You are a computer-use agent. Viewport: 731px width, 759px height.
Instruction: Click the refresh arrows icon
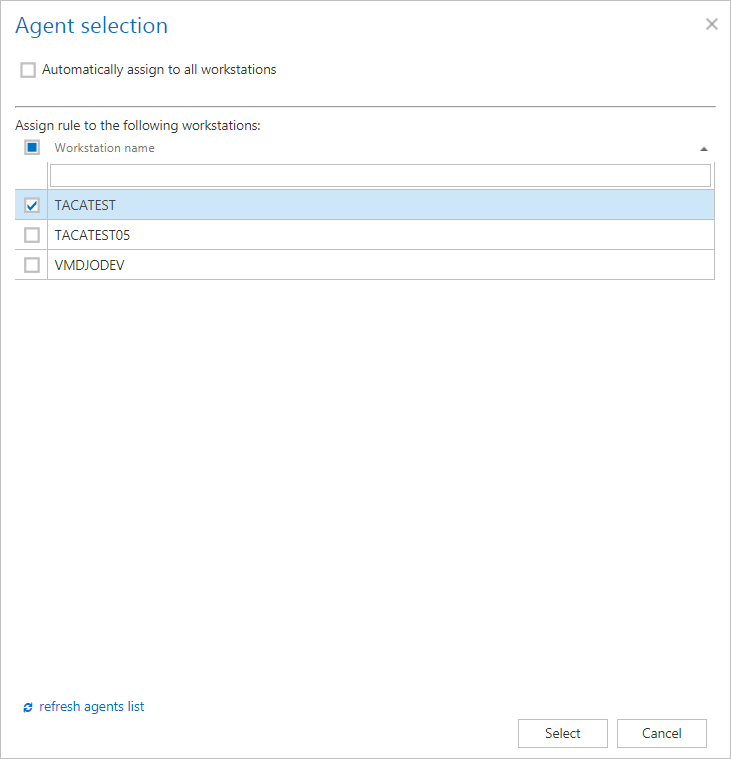click(x=28, y=708)
